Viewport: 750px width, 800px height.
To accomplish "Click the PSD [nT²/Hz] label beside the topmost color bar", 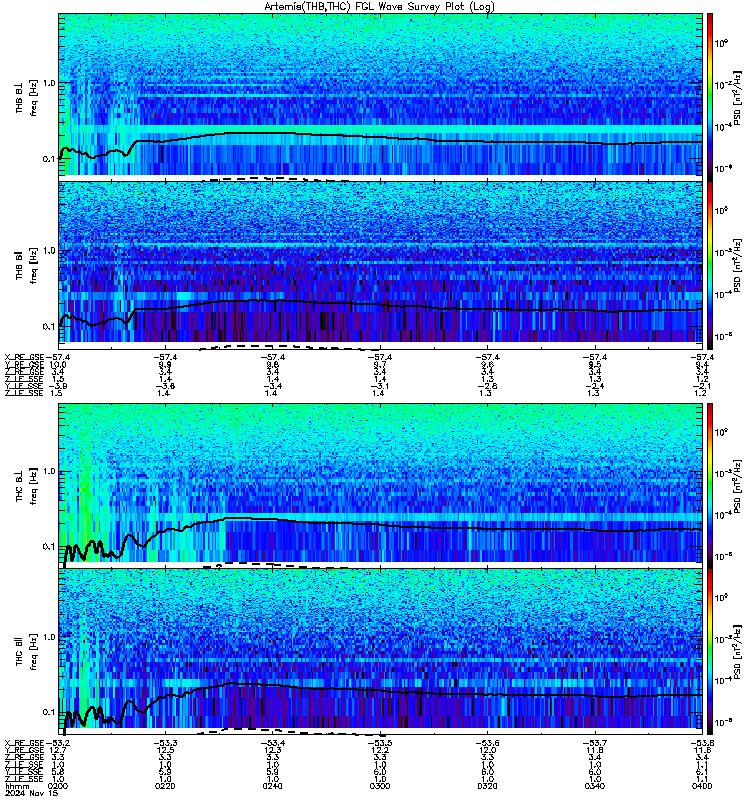I will pyautogui.click(x=739, y=97).
